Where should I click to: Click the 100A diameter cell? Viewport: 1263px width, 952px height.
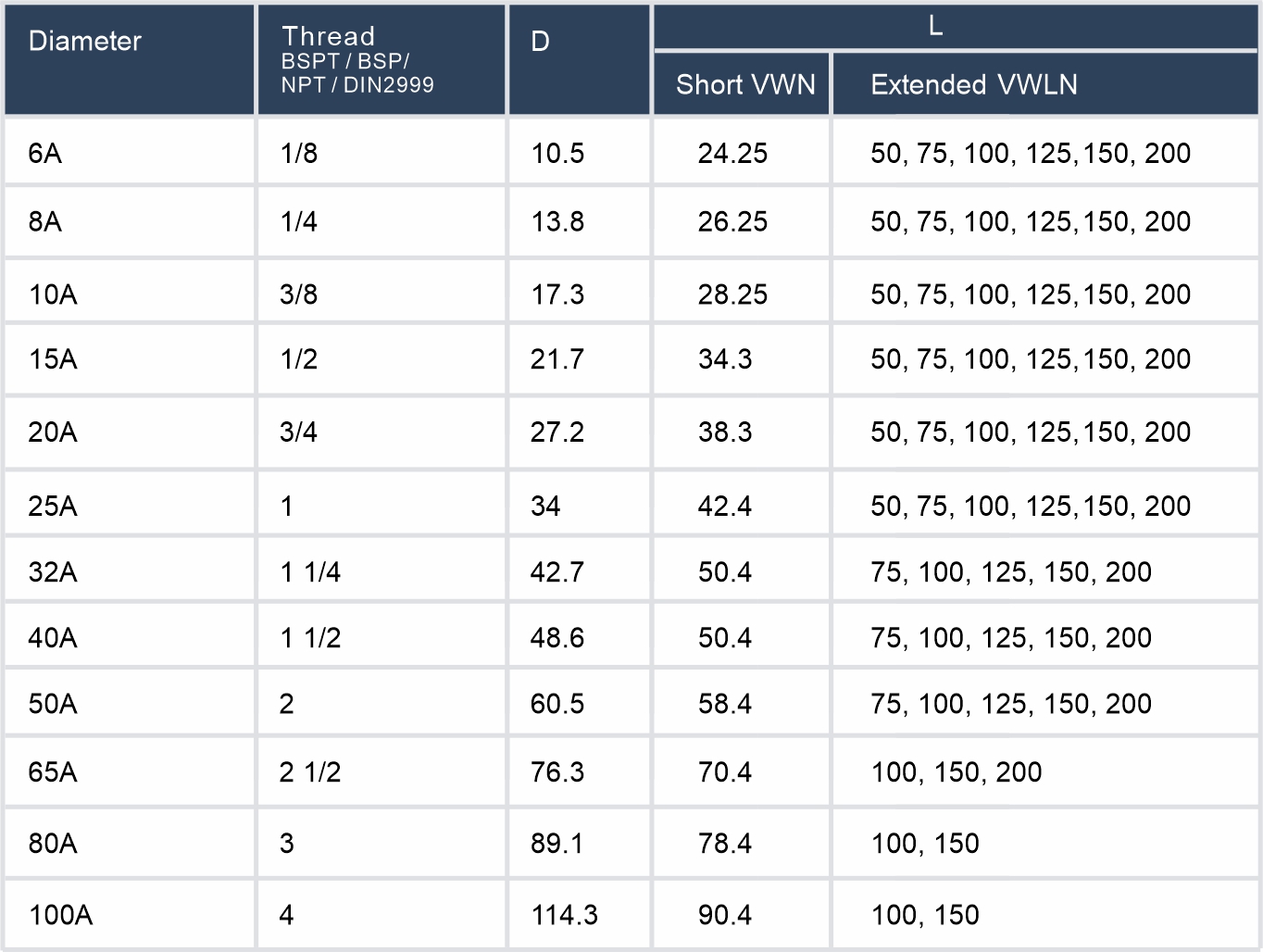coord(60,915)
